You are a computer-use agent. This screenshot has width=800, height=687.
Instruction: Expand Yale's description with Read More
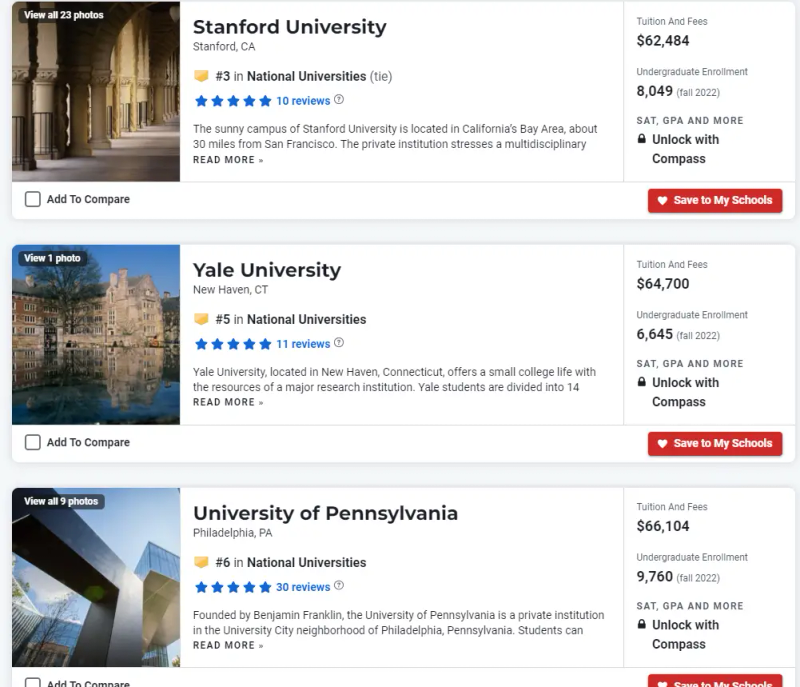(x=228, y=402)
